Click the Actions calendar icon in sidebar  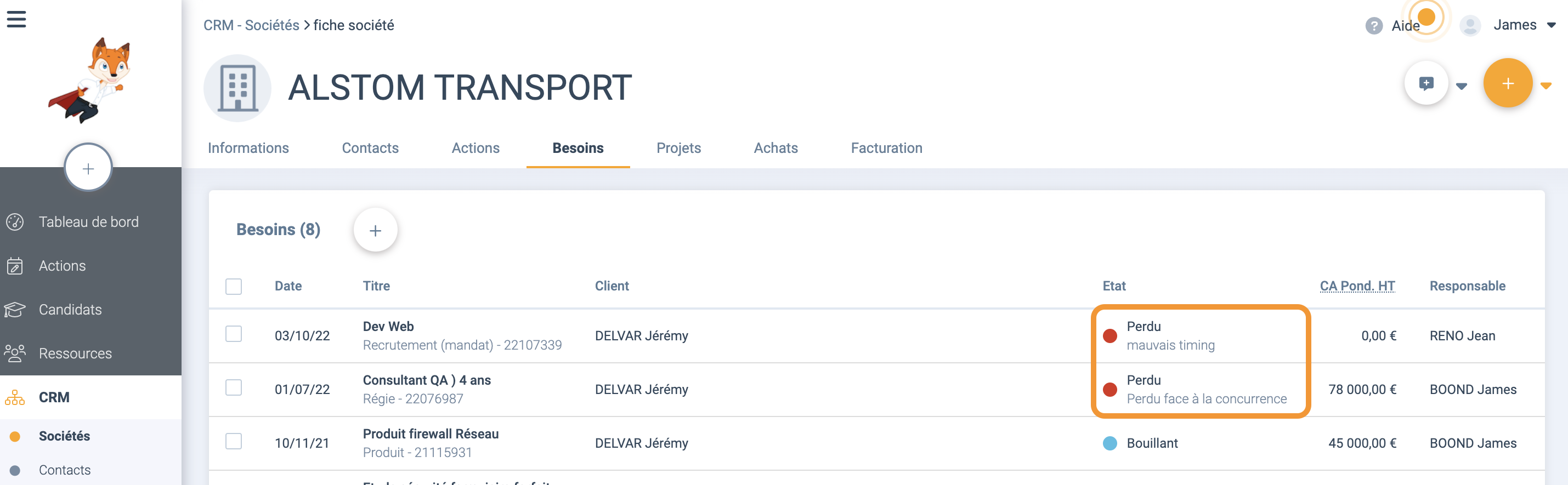click(15, 266)
